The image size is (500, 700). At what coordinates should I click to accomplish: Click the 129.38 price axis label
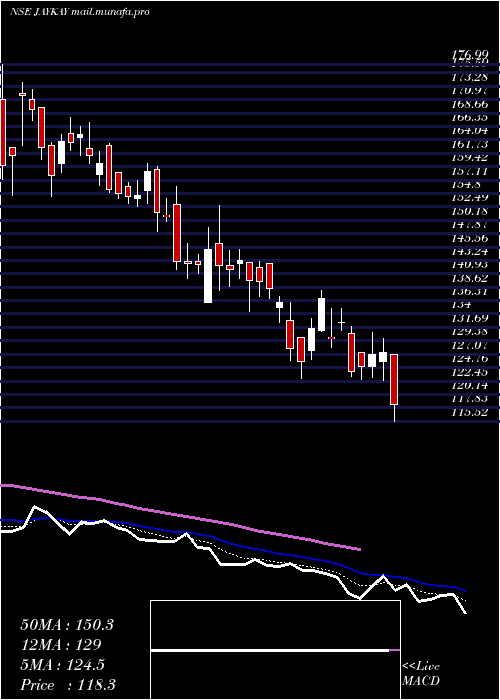pyautogui.click(x=470, y=332)
